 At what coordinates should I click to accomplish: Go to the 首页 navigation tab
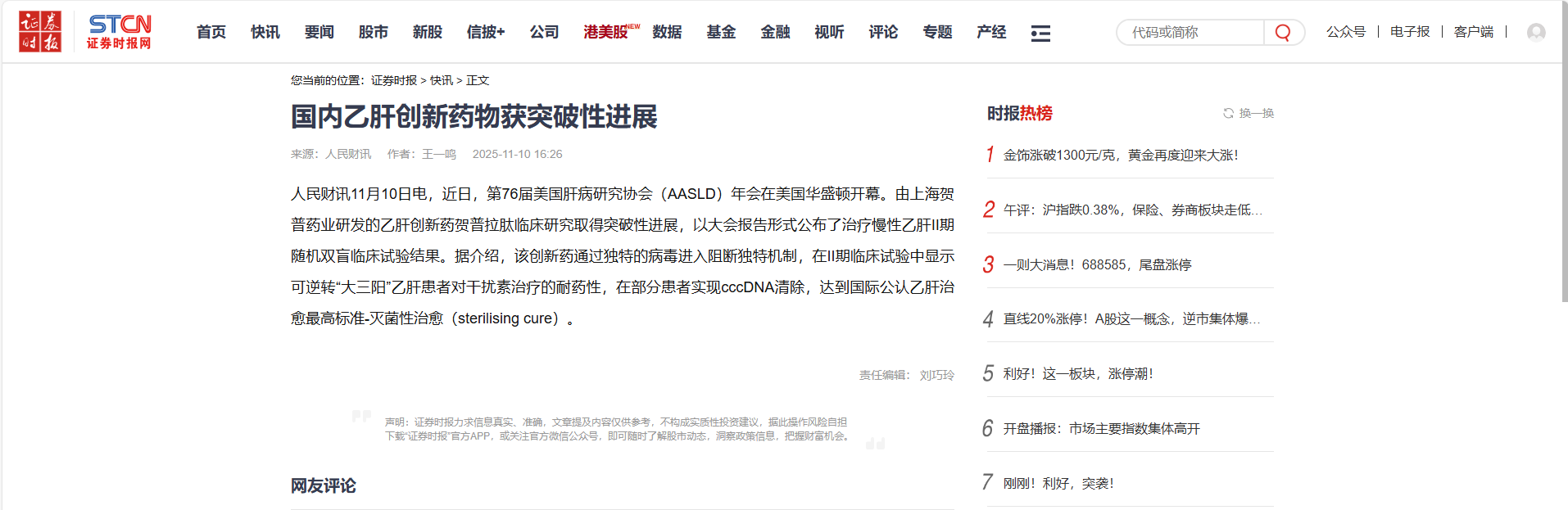[x=211, y=32]
